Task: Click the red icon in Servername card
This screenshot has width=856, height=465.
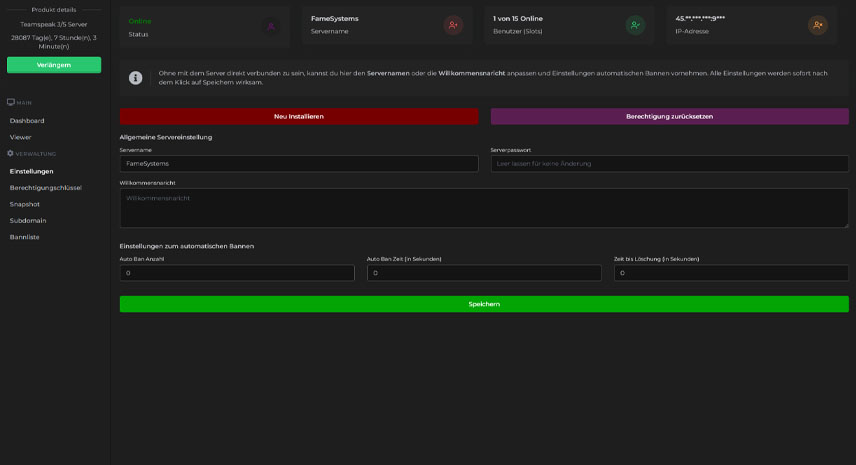Action: 453,25
